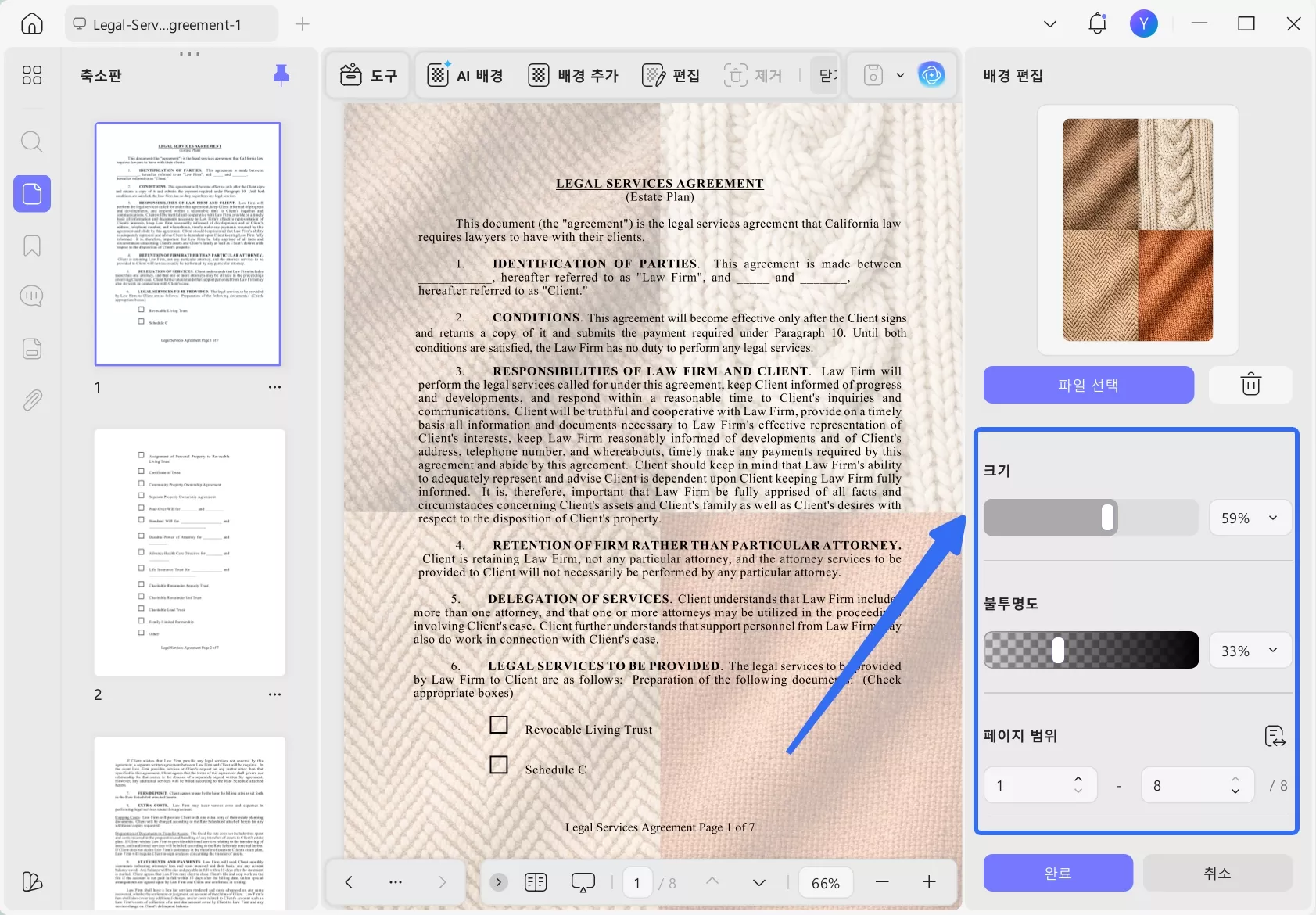Expand the bottom toolbar round arrow
The height and width of the screenshot is (915, 1316).
[498, 882]
